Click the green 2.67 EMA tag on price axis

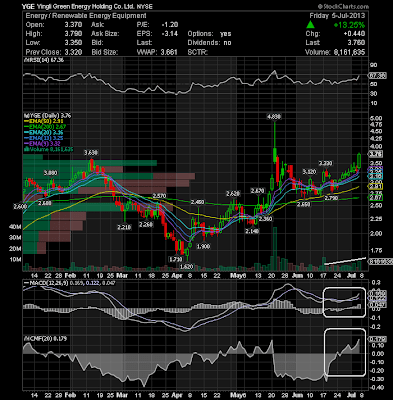376,198
